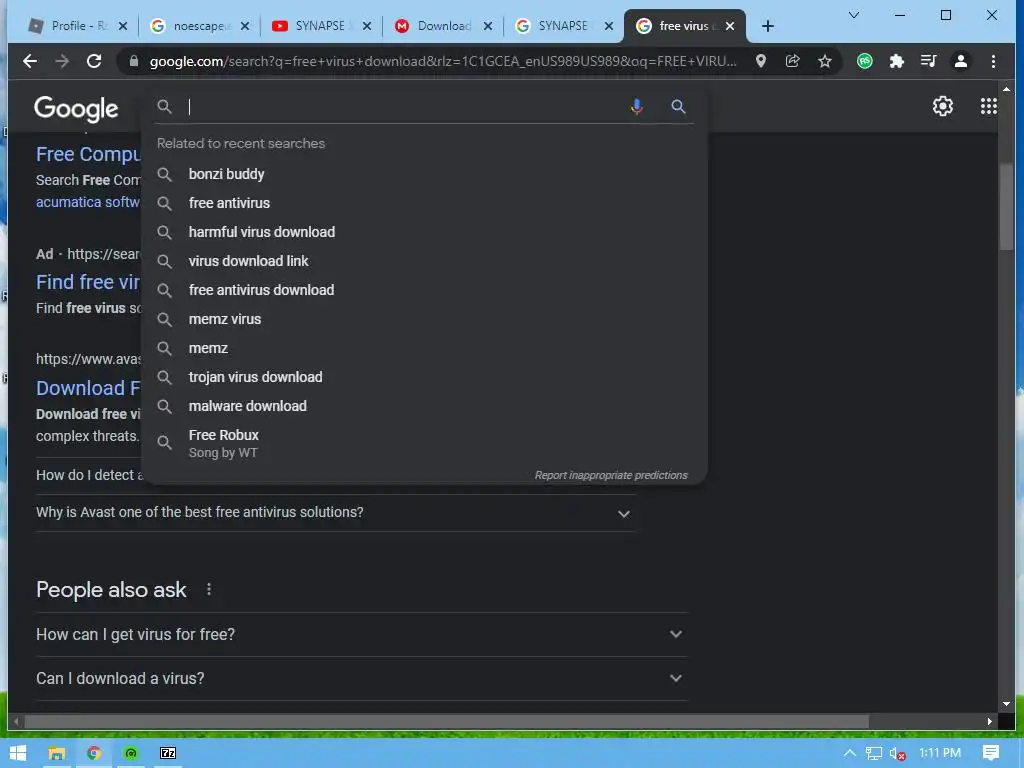
Task: Open File Explorer from the taskbar
Action: [x=57, y=753]
